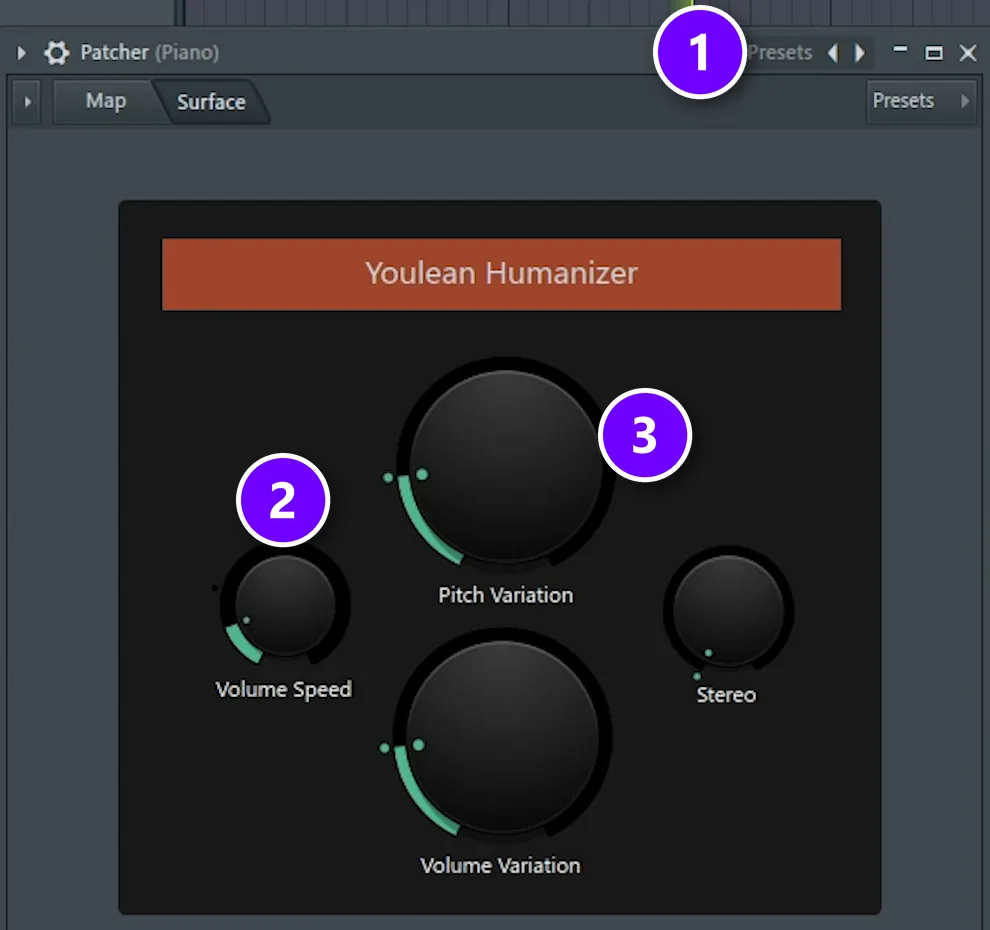This screenshot has height=930, width=990.
Task: Expand the Patcher title bar menu arrow
Action: pos(21,52)
